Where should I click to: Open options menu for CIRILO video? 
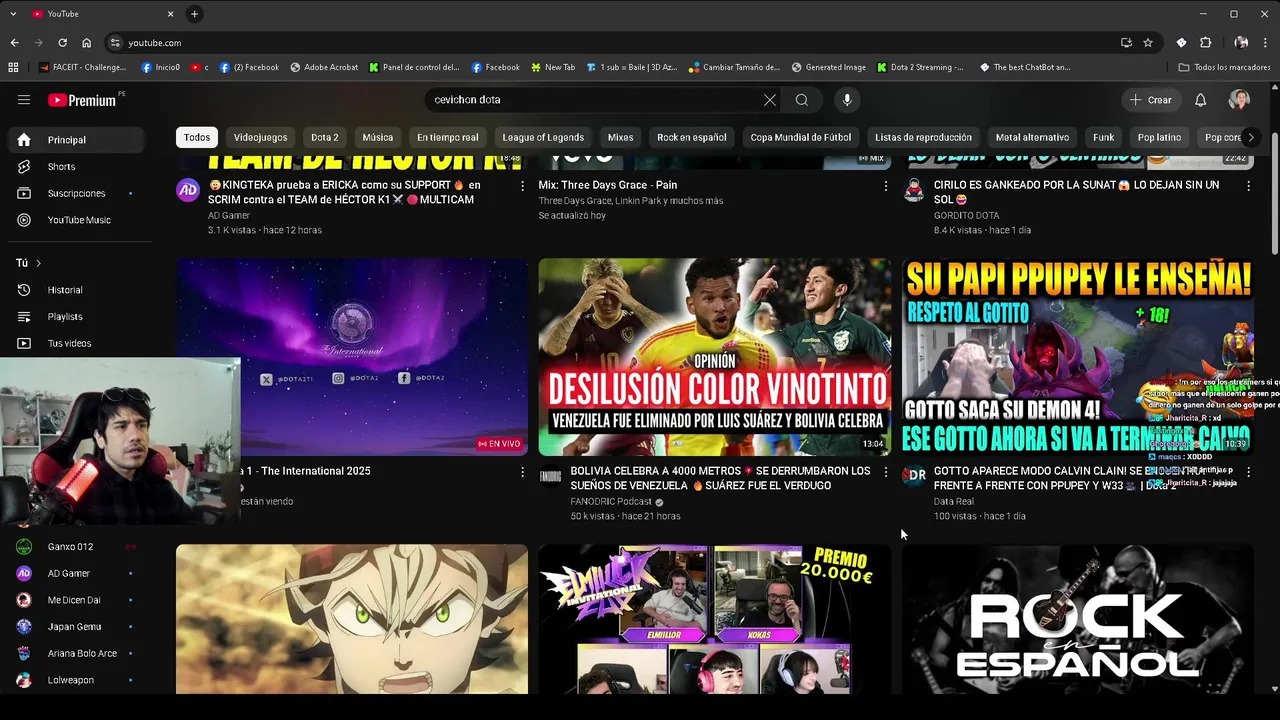click(1248, 186)
